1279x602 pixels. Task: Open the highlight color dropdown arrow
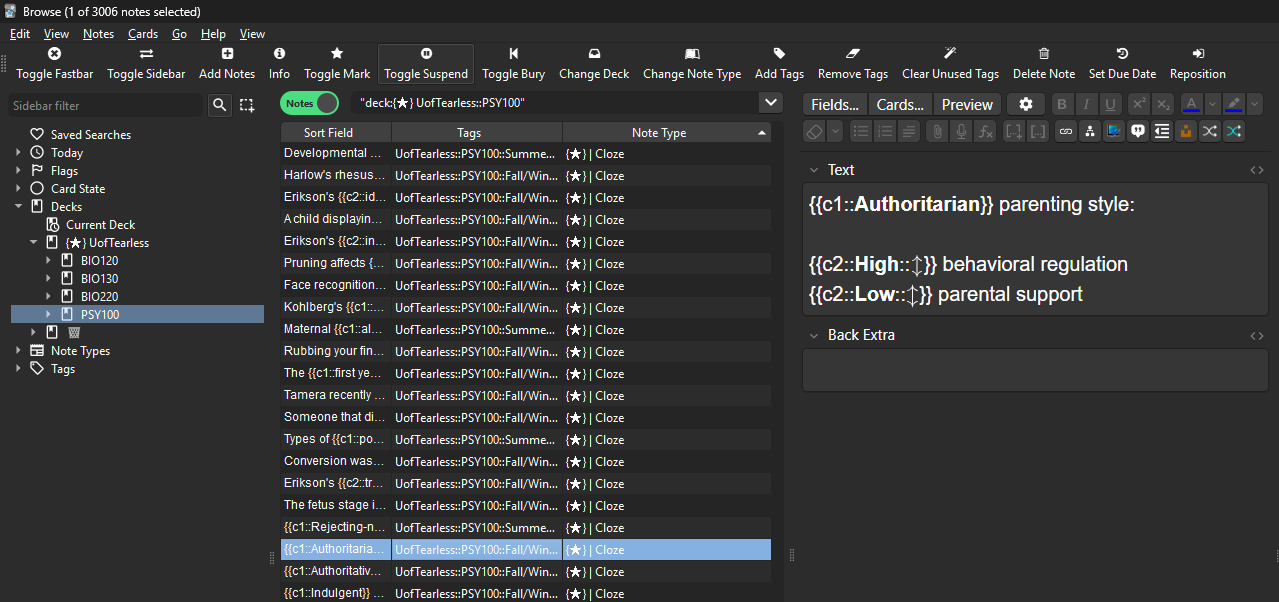click(1255, 104)
